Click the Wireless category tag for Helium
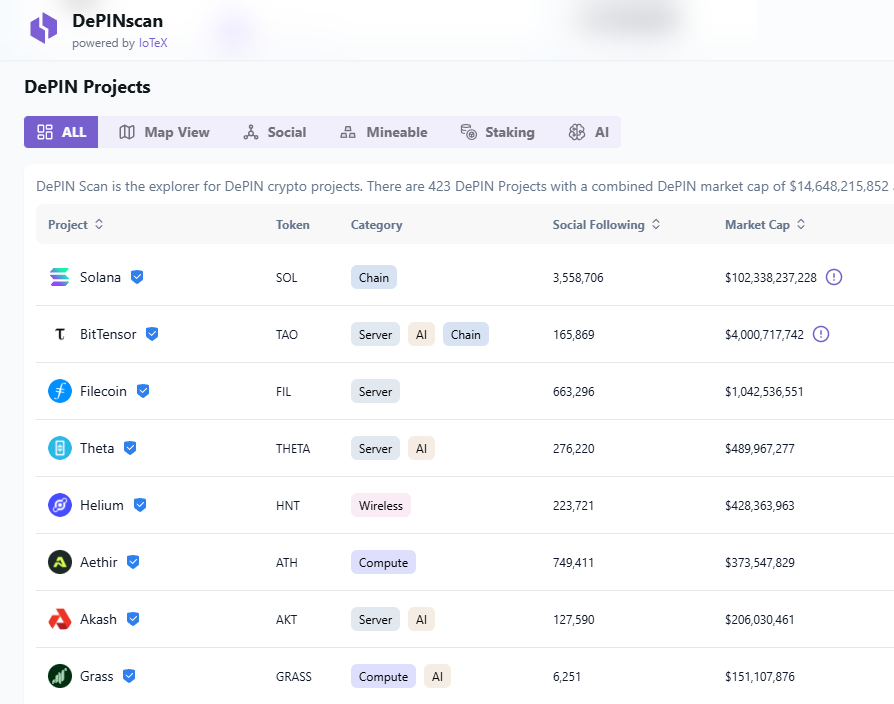This screenshot has height=704, width=894. tap(380, 506)
